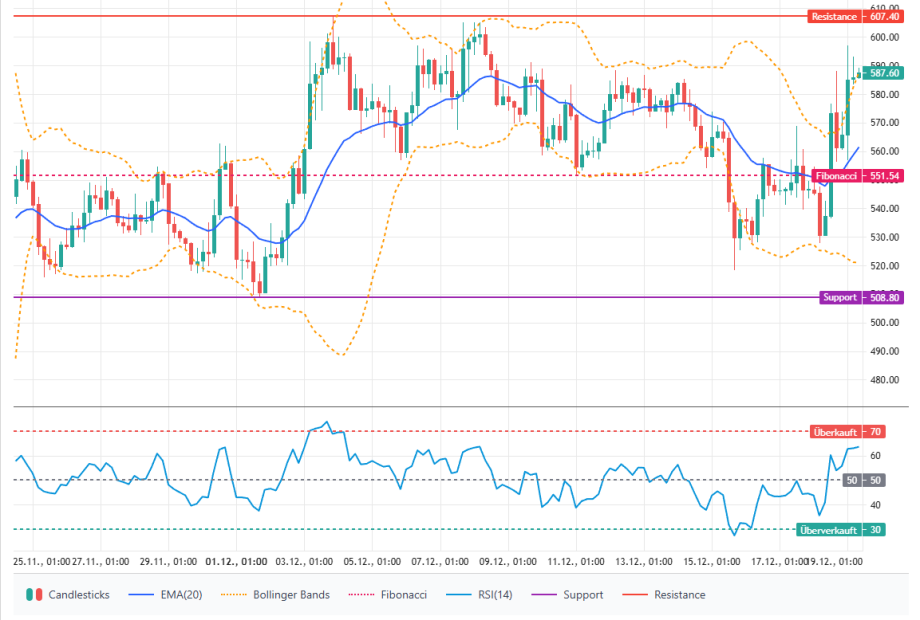Click the Überverkauft 30 RSI label
The image size is (920, 620).
click(838, 530)
